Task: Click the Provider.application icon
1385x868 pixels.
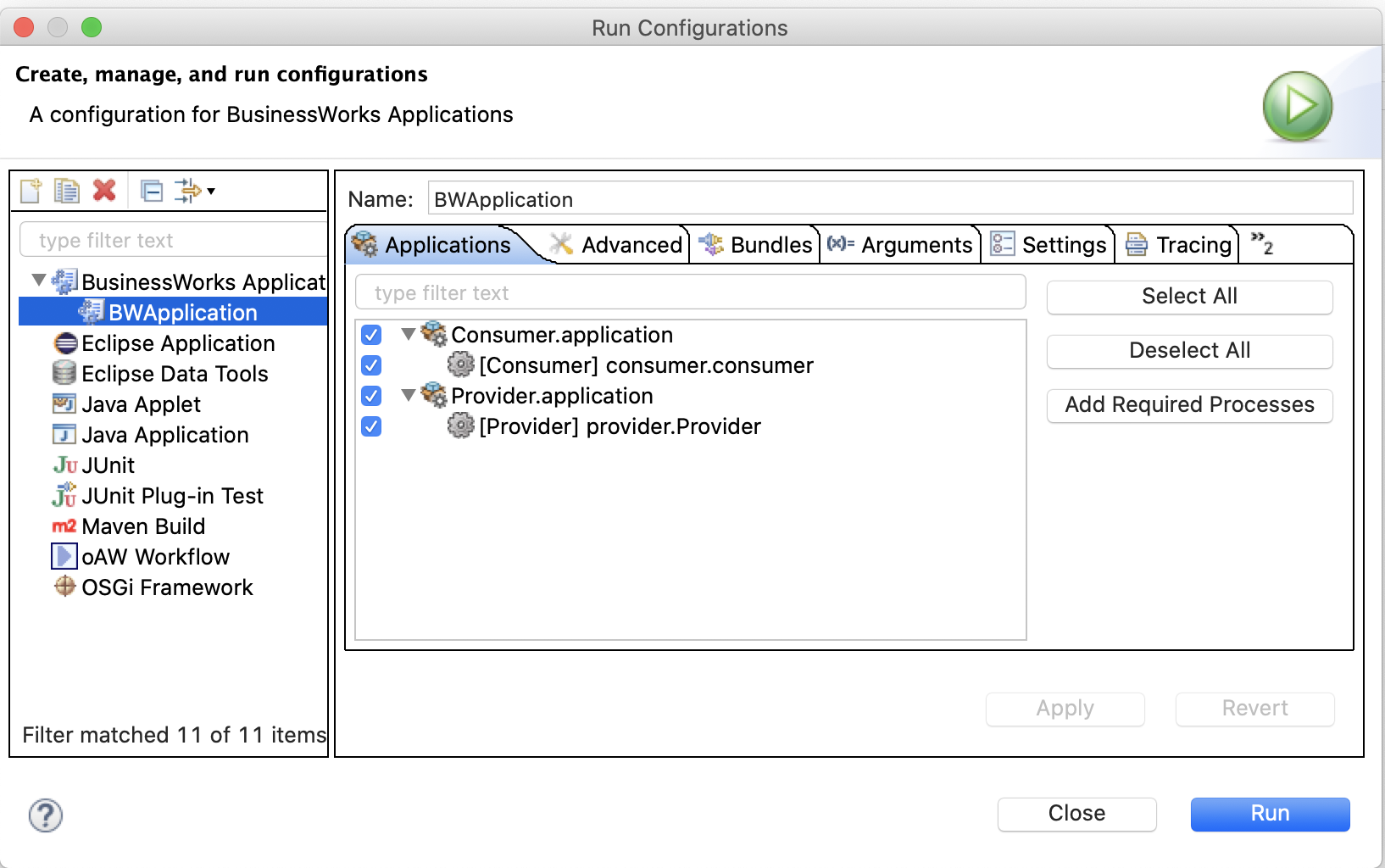Action: 434,395
